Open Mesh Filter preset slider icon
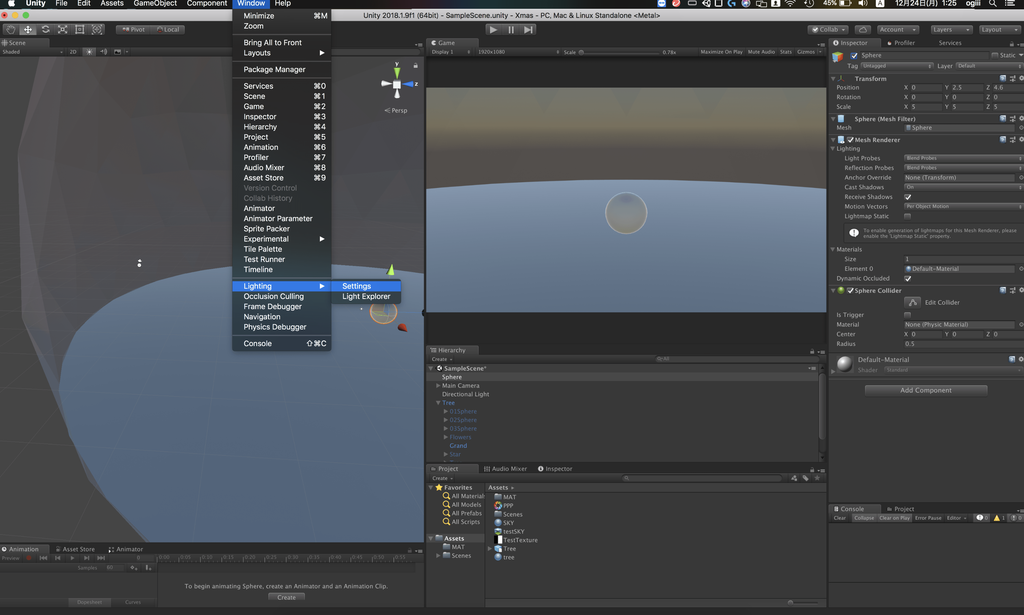 pyautogui.click(x=1012, y=119)
